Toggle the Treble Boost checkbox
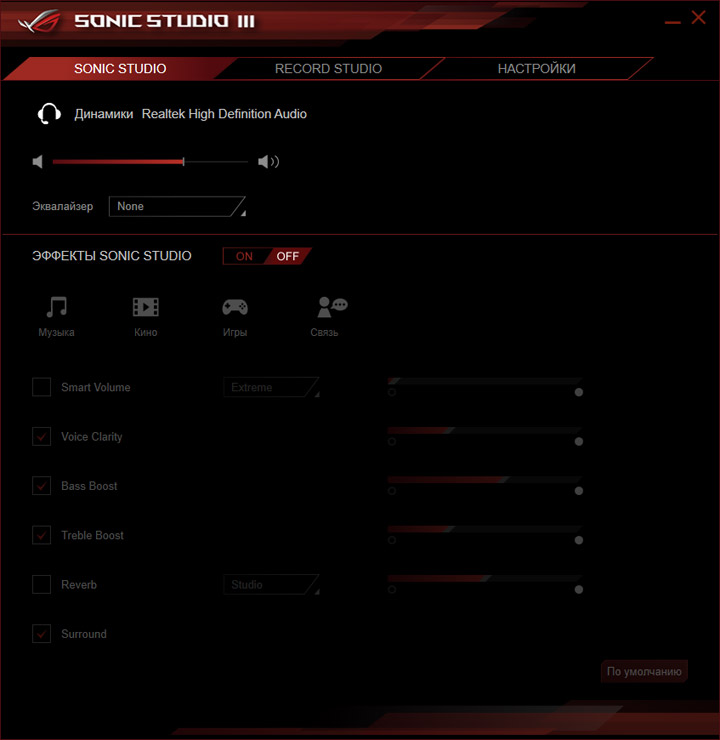The height and width of the screenshot is (740, 720). pos(42,535)
